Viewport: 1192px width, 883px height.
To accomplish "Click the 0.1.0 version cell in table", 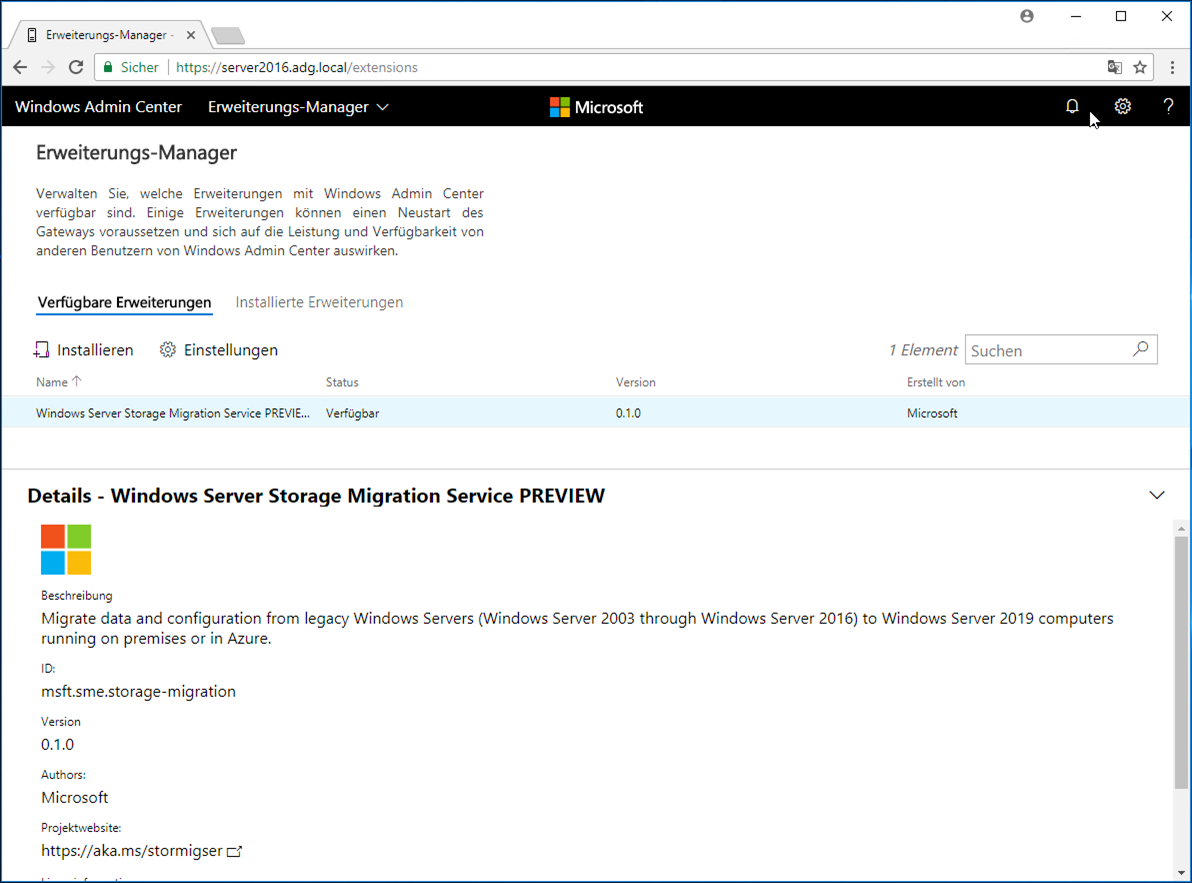I will point(629,413).
